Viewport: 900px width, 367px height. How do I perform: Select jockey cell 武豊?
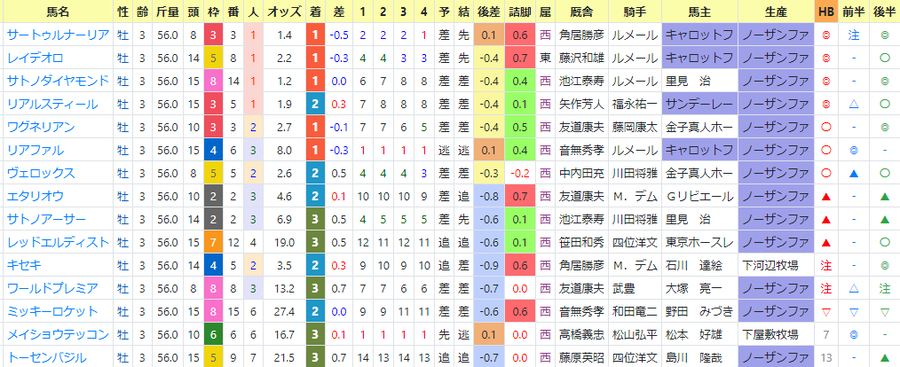click(x=634, y=288)
